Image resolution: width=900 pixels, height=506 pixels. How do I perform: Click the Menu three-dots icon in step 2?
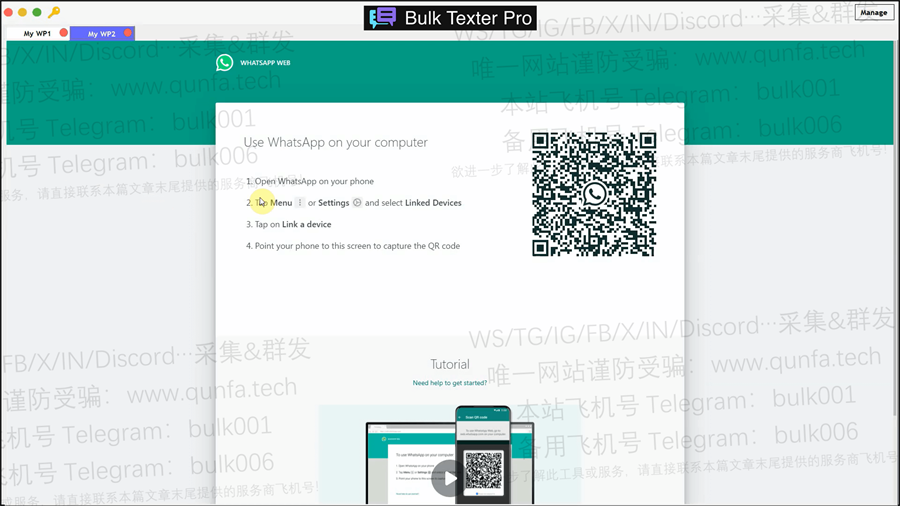[300, 203]
